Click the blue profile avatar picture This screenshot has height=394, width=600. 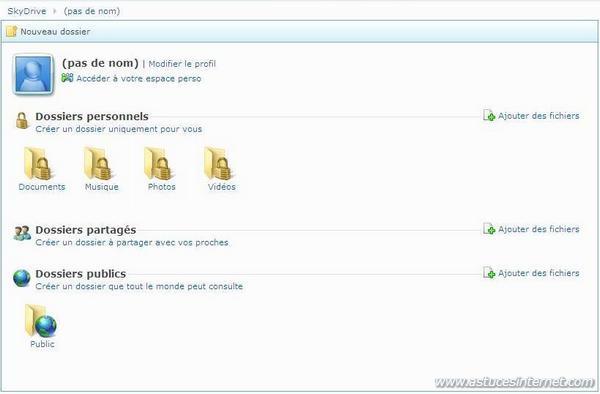click(33, 74)
